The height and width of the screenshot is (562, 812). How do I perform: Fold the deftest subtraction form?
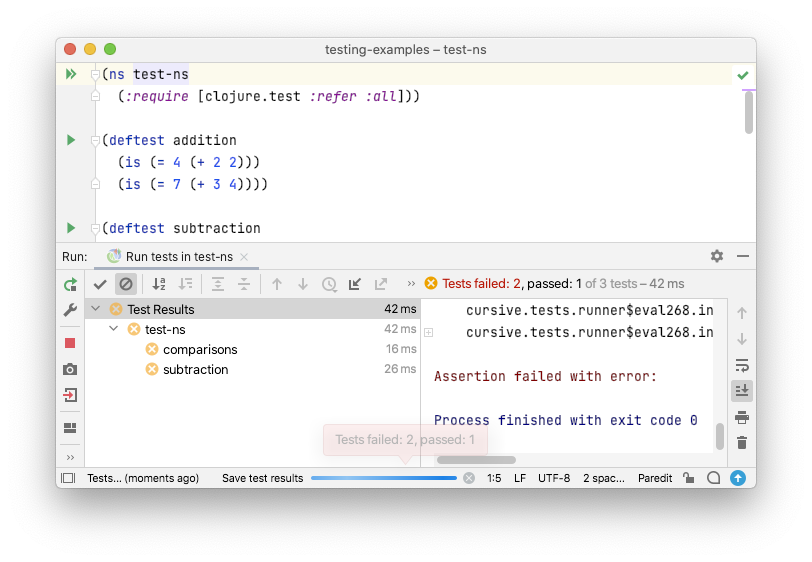tap(95, 228)
